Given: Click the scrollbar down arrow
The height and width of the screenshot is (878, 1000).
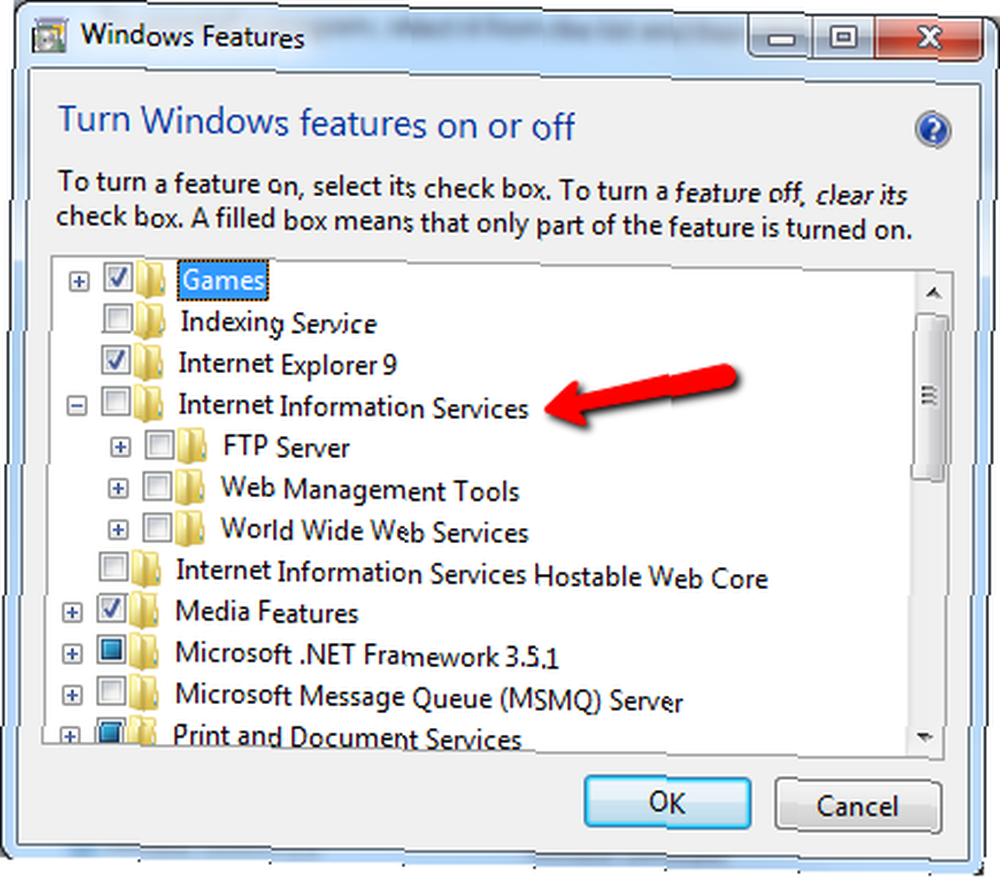Looking at the screenshot, I should point(925,737).
